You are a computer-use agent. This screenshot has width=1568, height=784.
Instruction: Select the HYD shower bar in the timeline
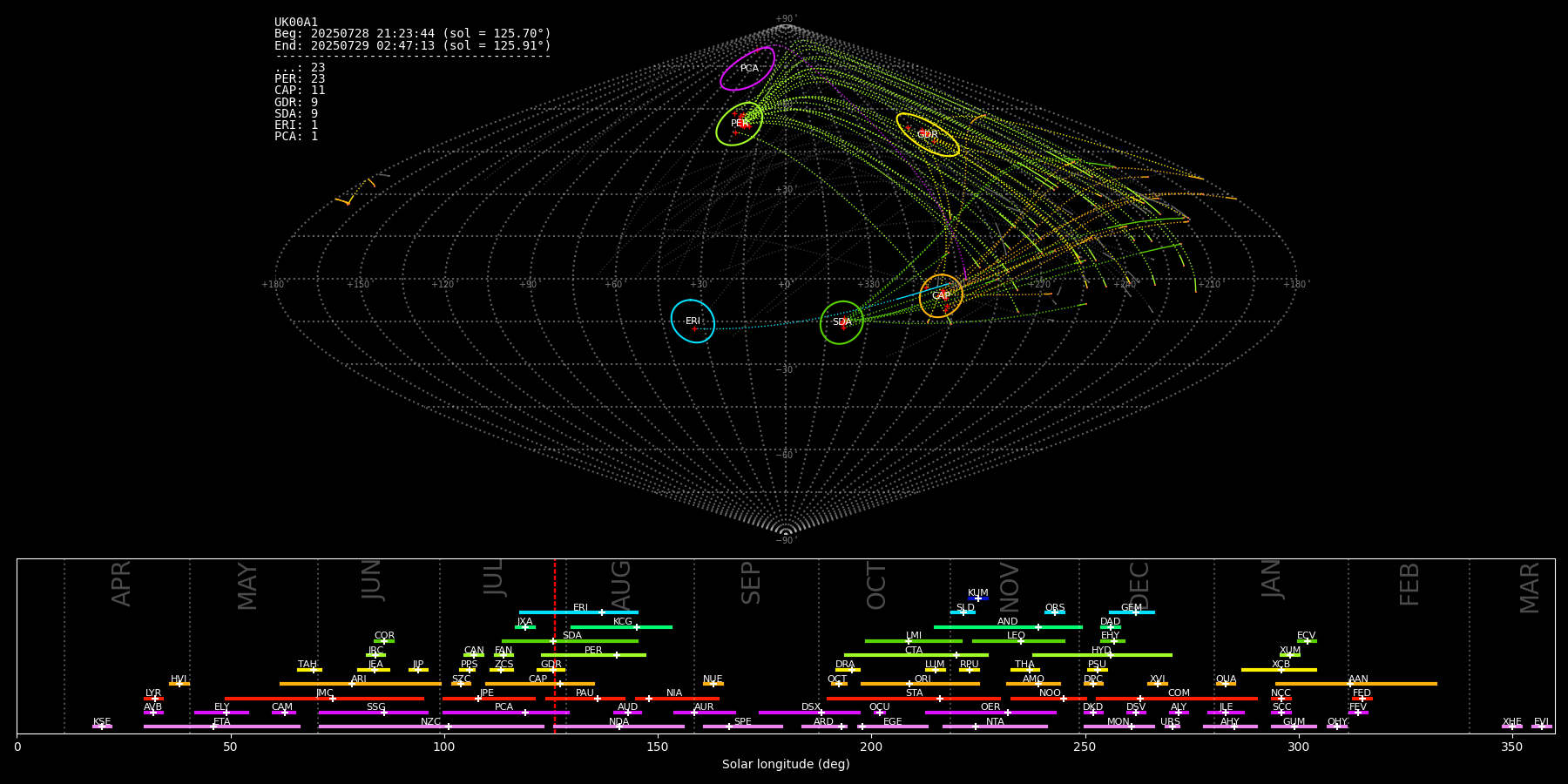[x=1102, y=655]
